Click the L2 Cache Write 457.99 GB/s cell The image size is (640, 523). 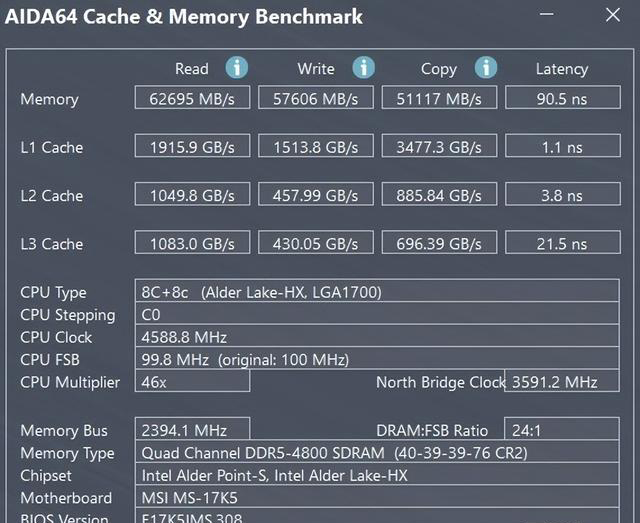pyautogui.click(x=316, y=195)
